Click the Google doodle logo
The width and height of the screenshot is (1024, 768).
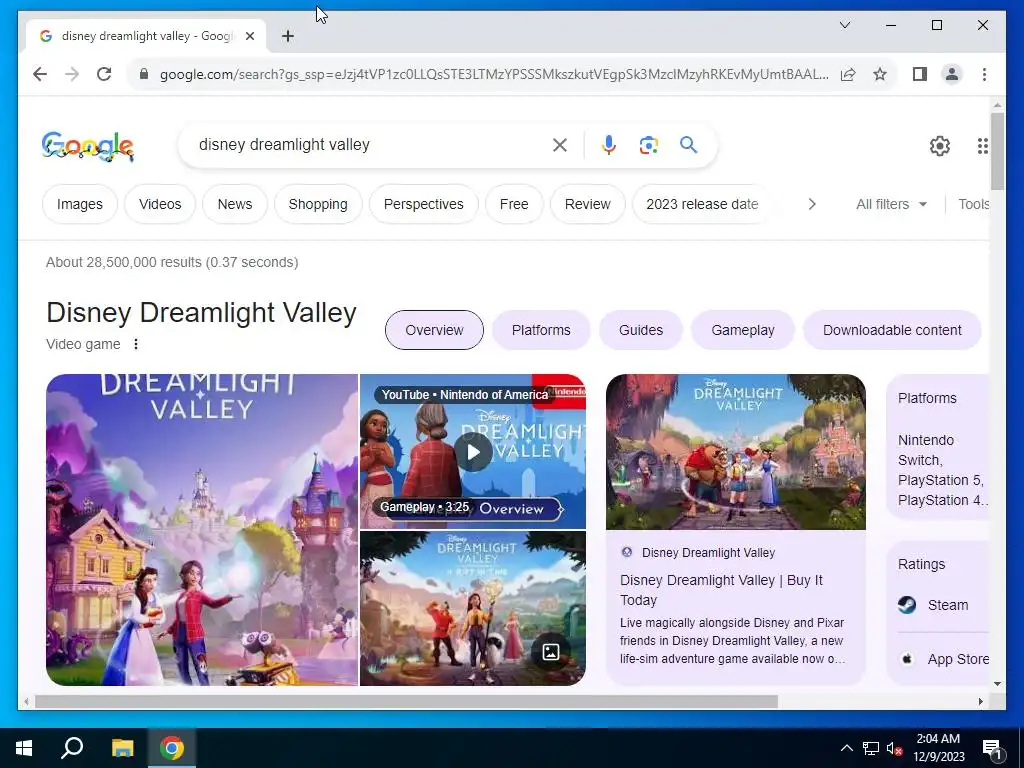pyautogui.click(x=88, y=146)
